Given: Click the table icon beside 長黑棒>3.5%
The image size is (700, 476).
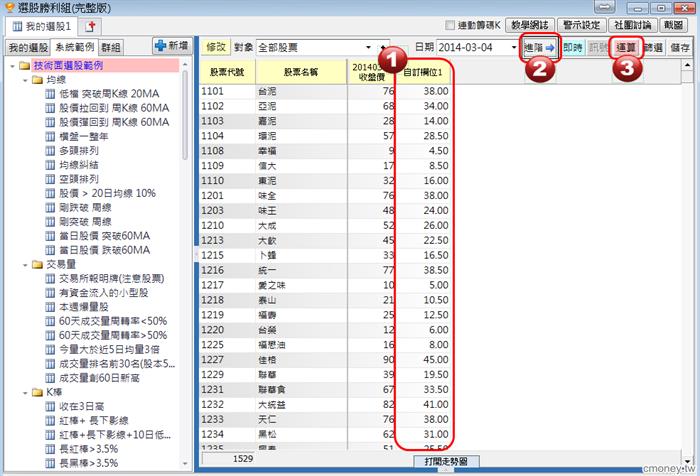Looking at the screenshot, I should tap(50, 463).
